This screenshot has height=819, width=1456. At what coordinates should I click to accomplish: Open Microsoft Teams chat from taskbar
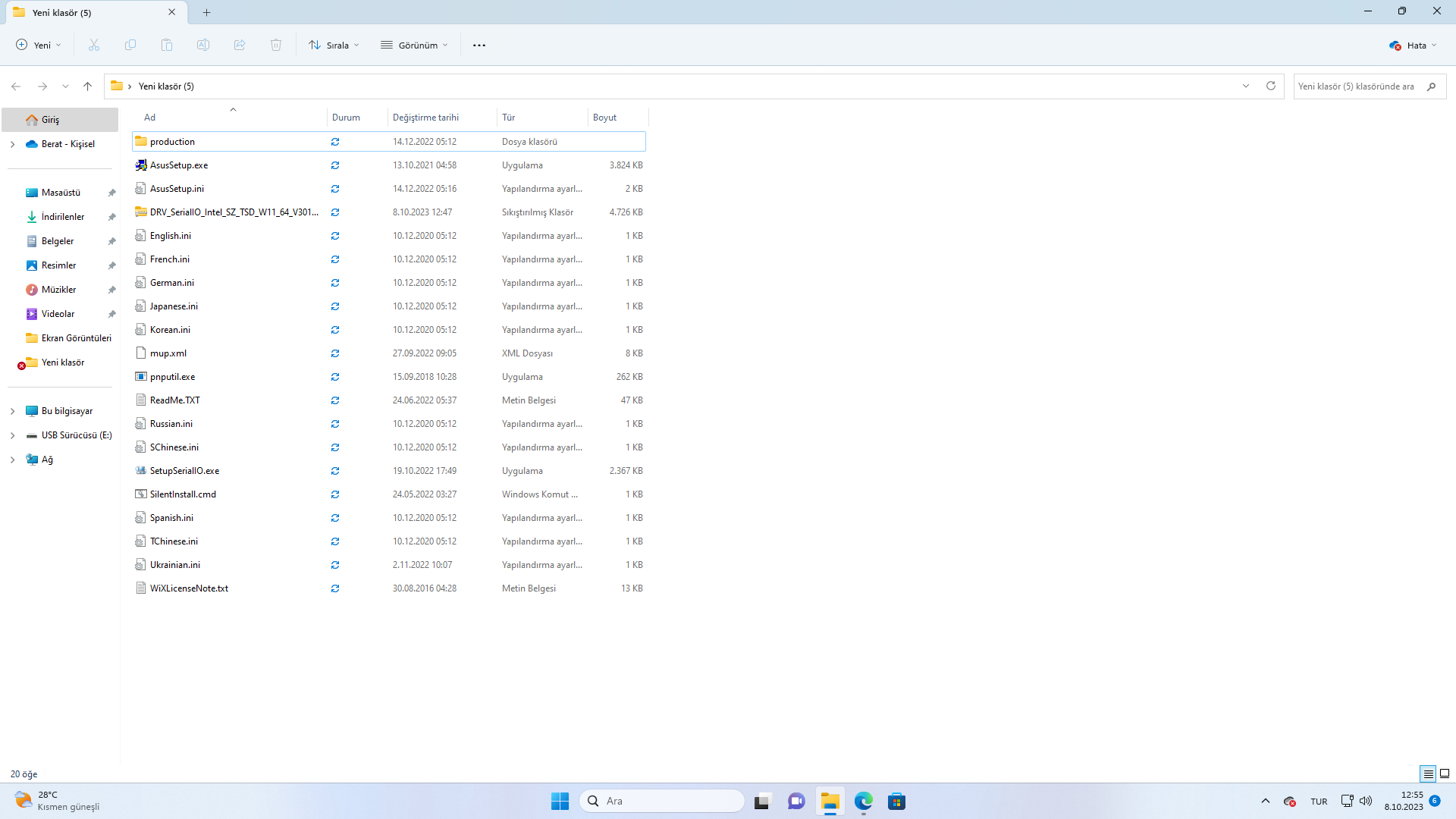(796, 801)
